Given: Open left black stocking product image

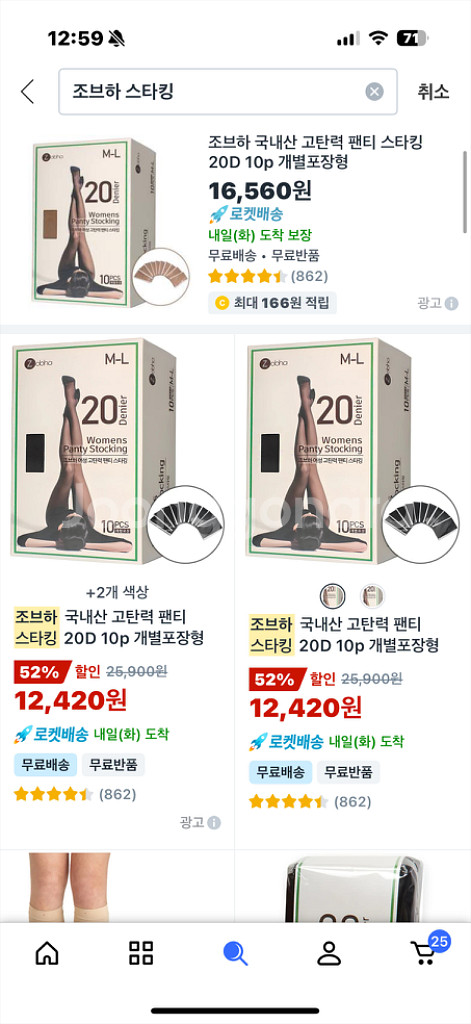Looking at the screenshot, I should tap(116, 452).
